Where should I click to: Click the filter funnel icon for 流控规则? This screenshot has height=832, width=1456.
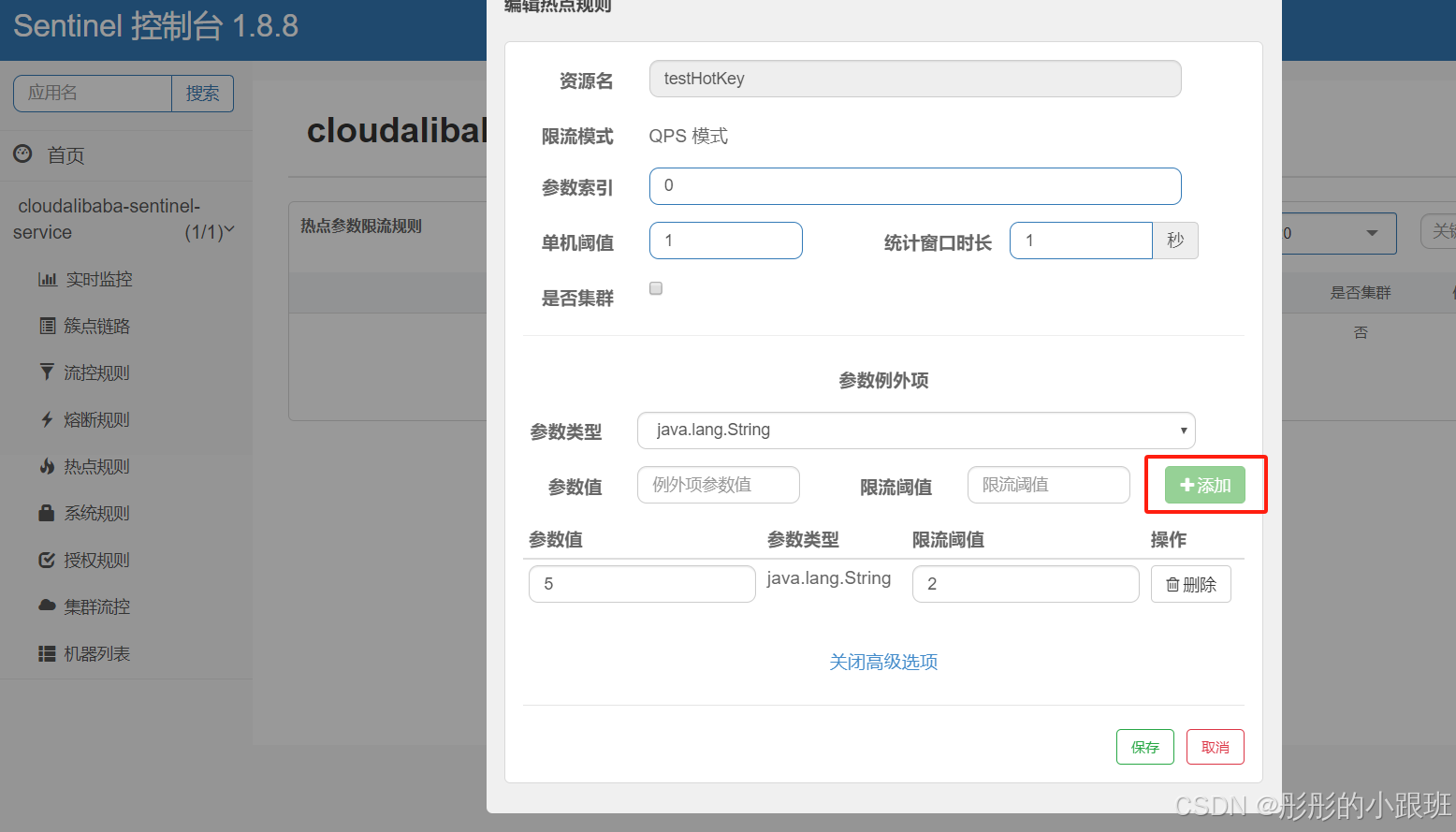(47, 372)
